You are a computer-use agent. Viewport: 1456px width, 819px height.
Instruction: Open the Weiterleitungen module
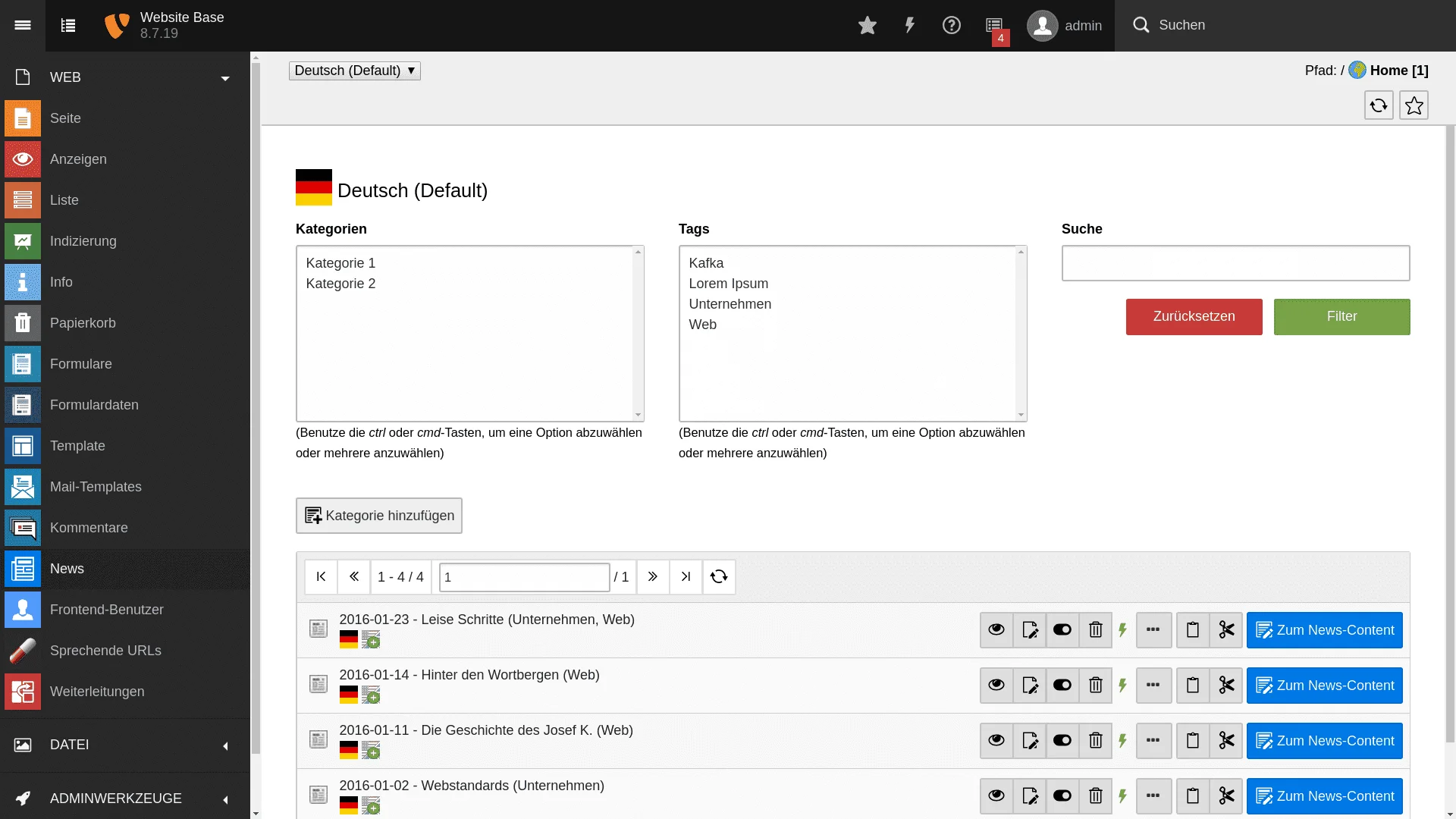point(96,691)
